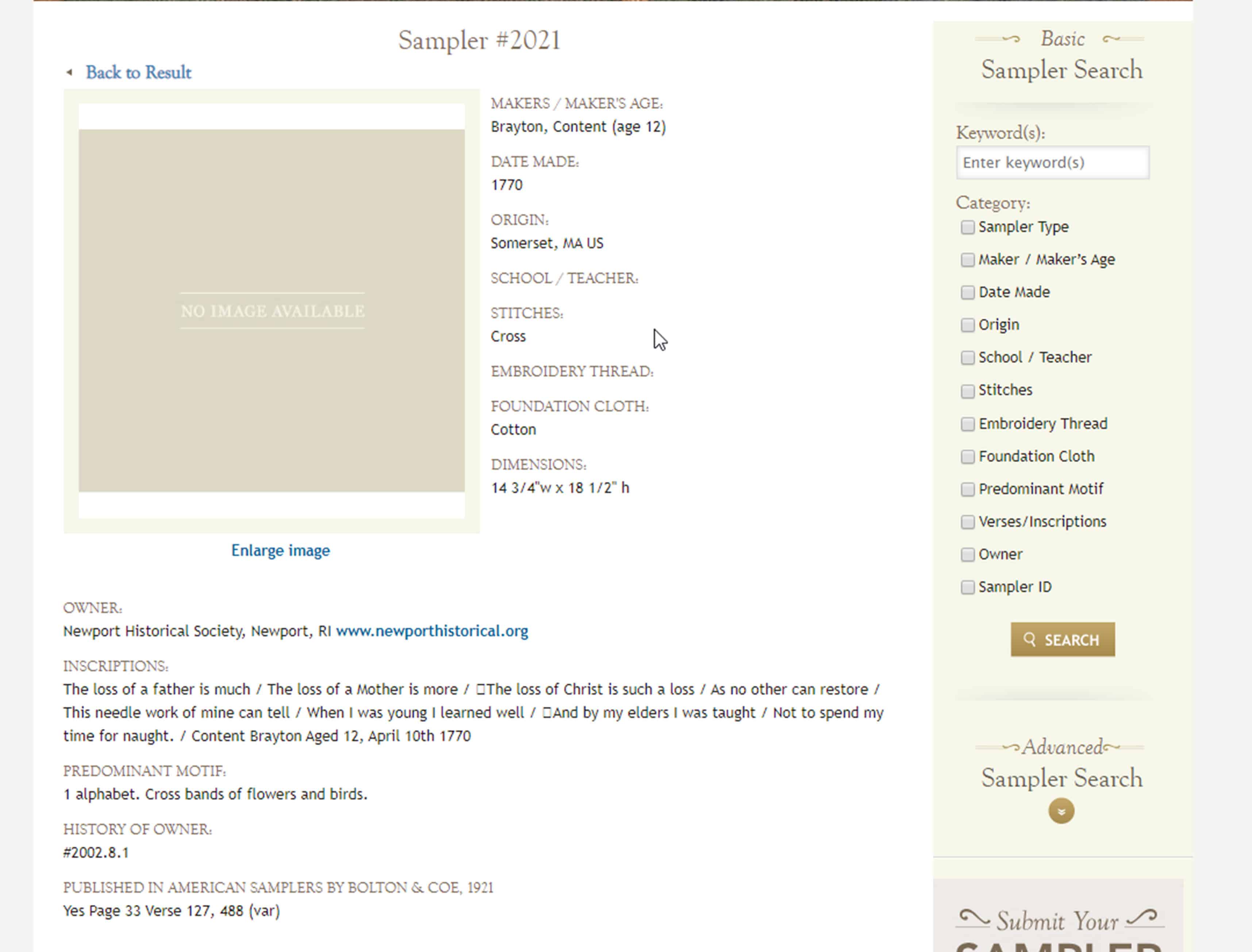Tick the Date Made checkbox
Viewport: 1252px width, 952px height.
[x=968, y=292]
